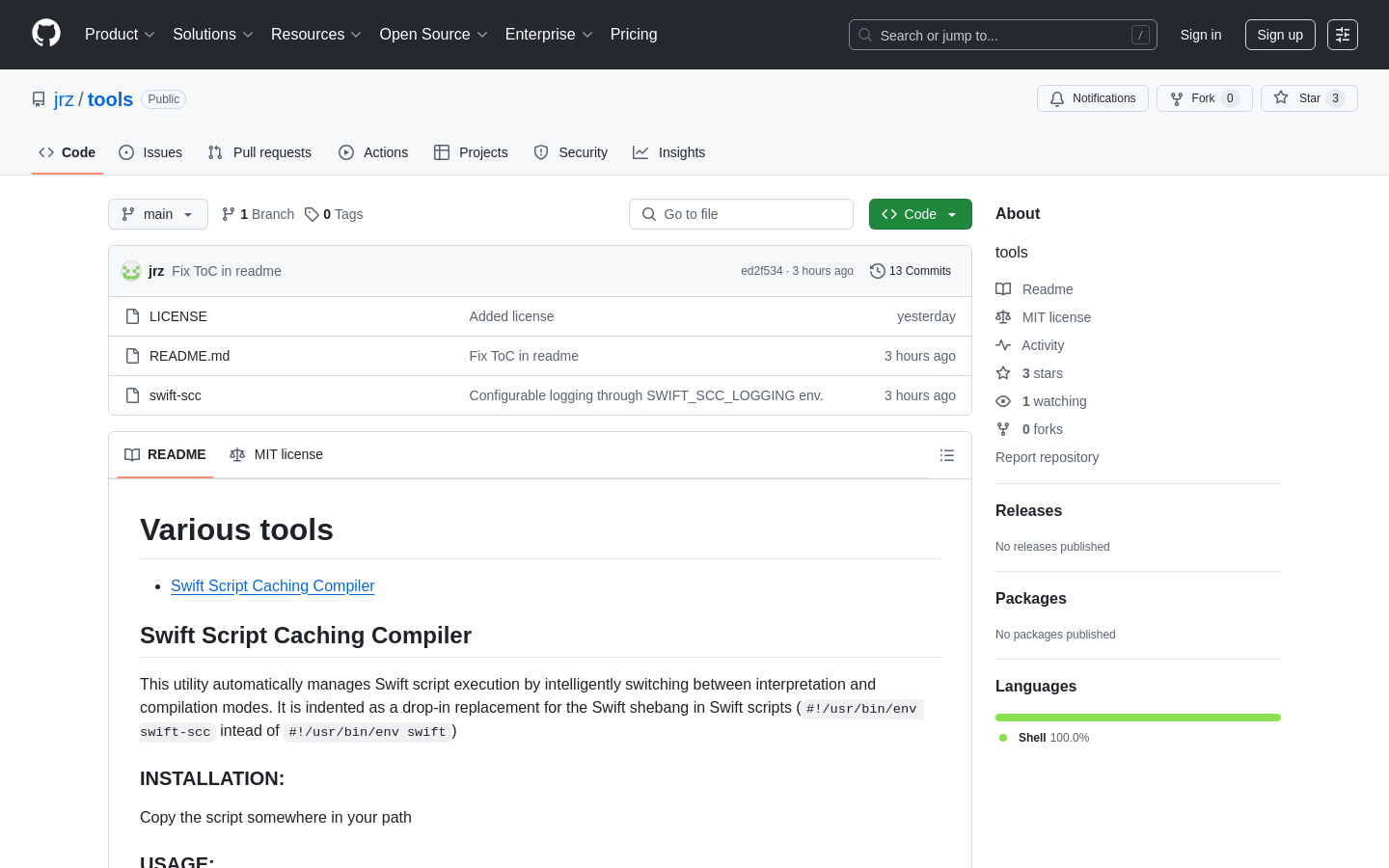Click the README.md file icon
This screenshot has width=1389, height=868.
[x=133, y=356]
